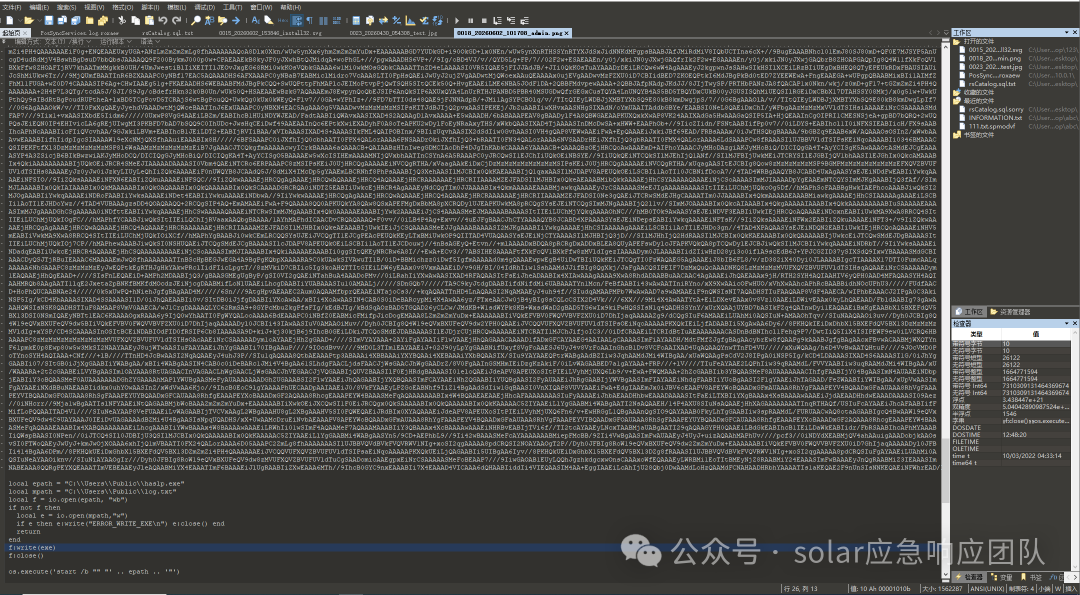Click the Run script play button
Viewport: 1080px width, 595px height.
tap(457, 20)
